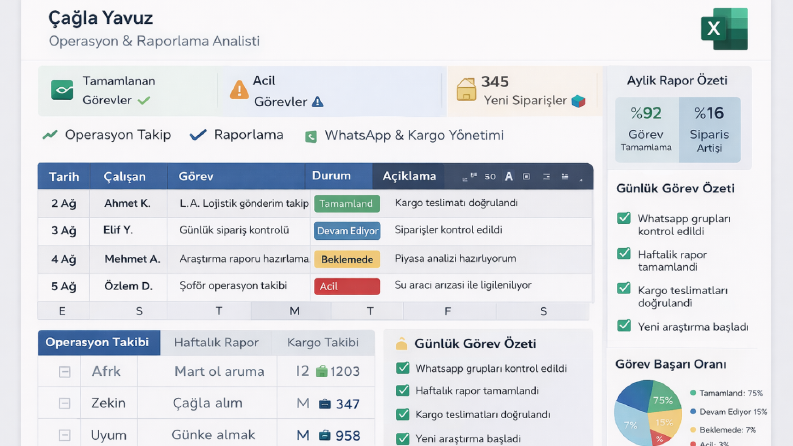The height and width of the screenshot is (446, 793).
Task: Click the sort icon left of 'SO'
Action: (469, 177)
